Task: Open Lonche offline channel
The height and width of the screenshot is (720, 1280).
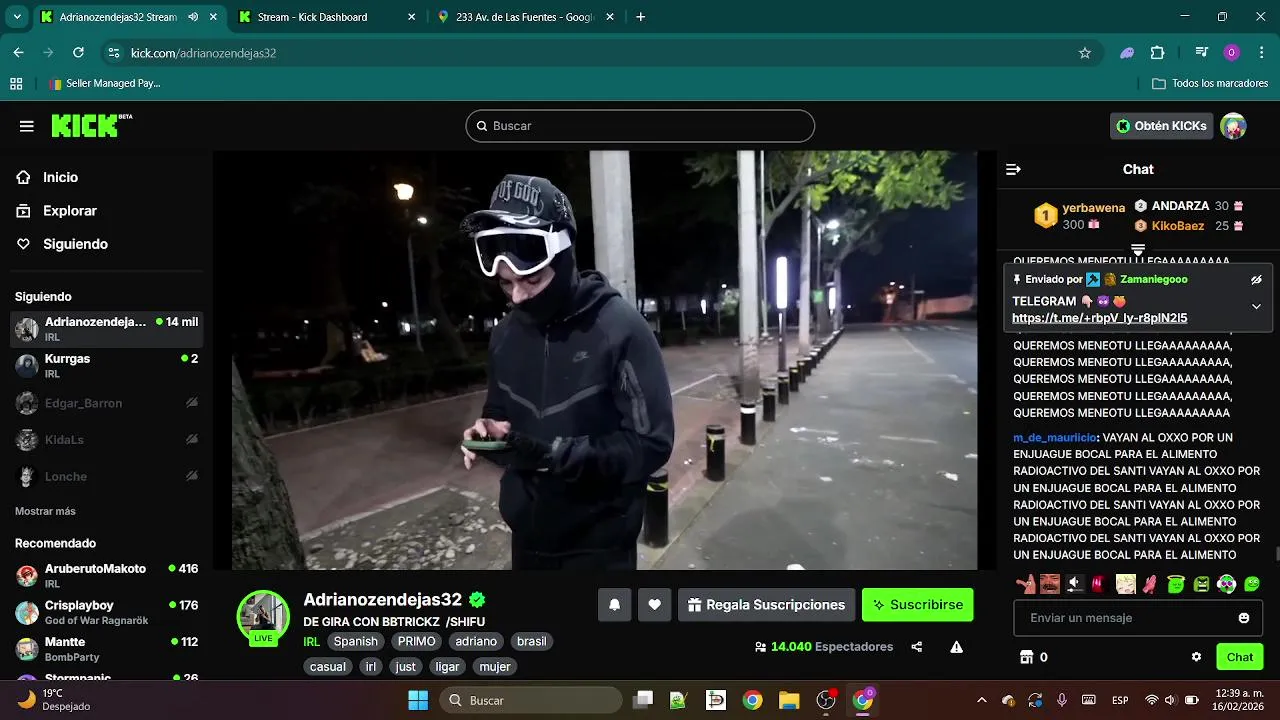Action: coord(106,477)
